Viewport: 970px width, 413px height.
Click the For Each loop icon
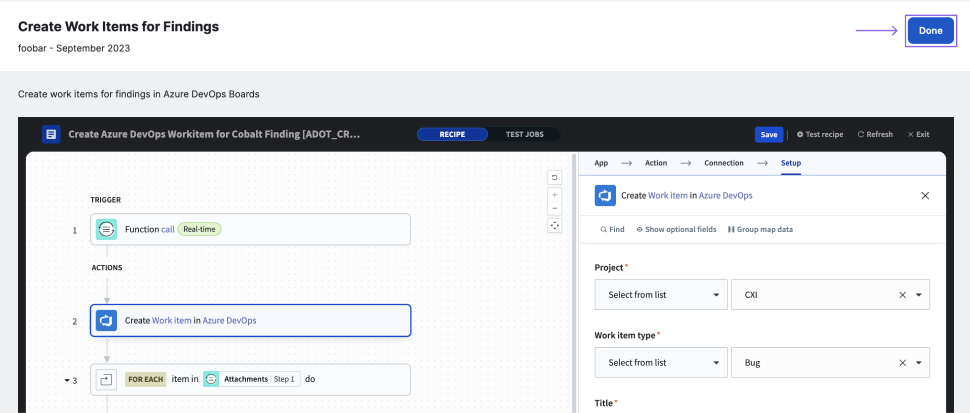(106, 379)
